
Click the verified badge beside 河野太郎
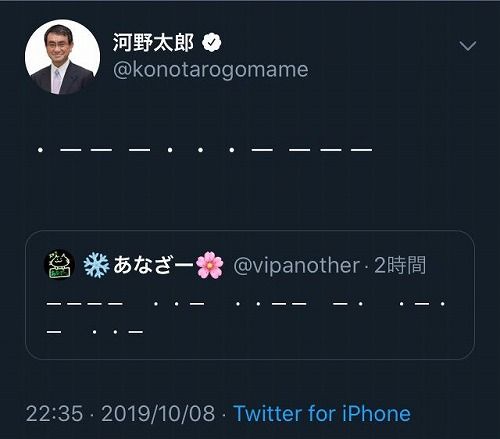(x=212, y=43)
